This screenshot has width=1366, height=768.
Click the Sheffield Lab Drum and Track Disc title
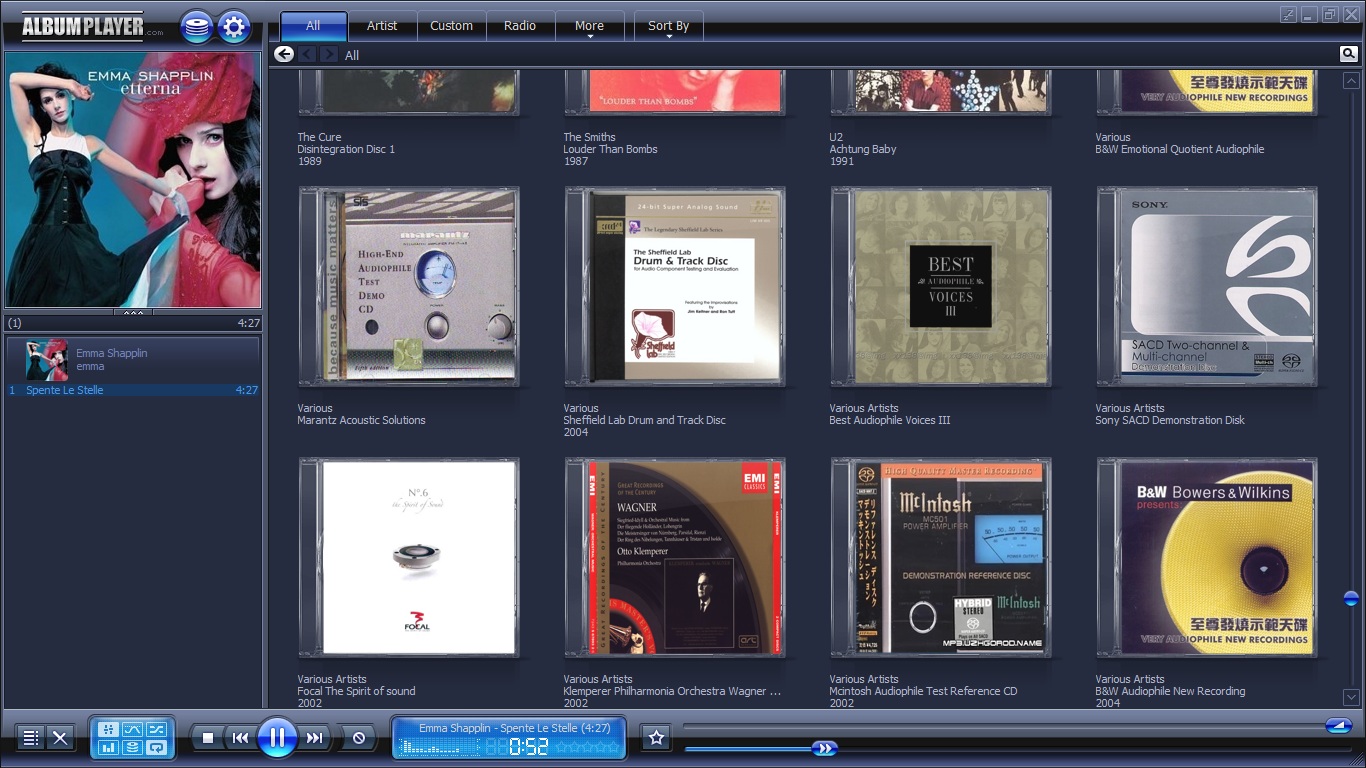click(644, 420)
